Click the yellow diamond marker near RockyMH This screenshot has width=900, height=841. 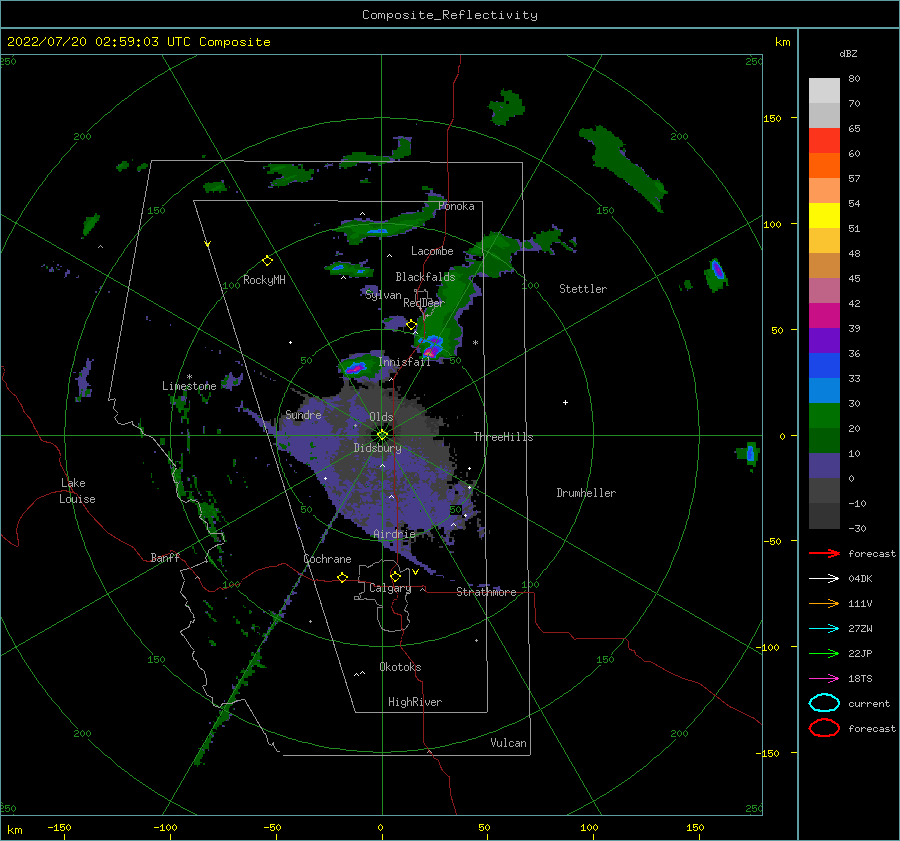coord(267,261)
